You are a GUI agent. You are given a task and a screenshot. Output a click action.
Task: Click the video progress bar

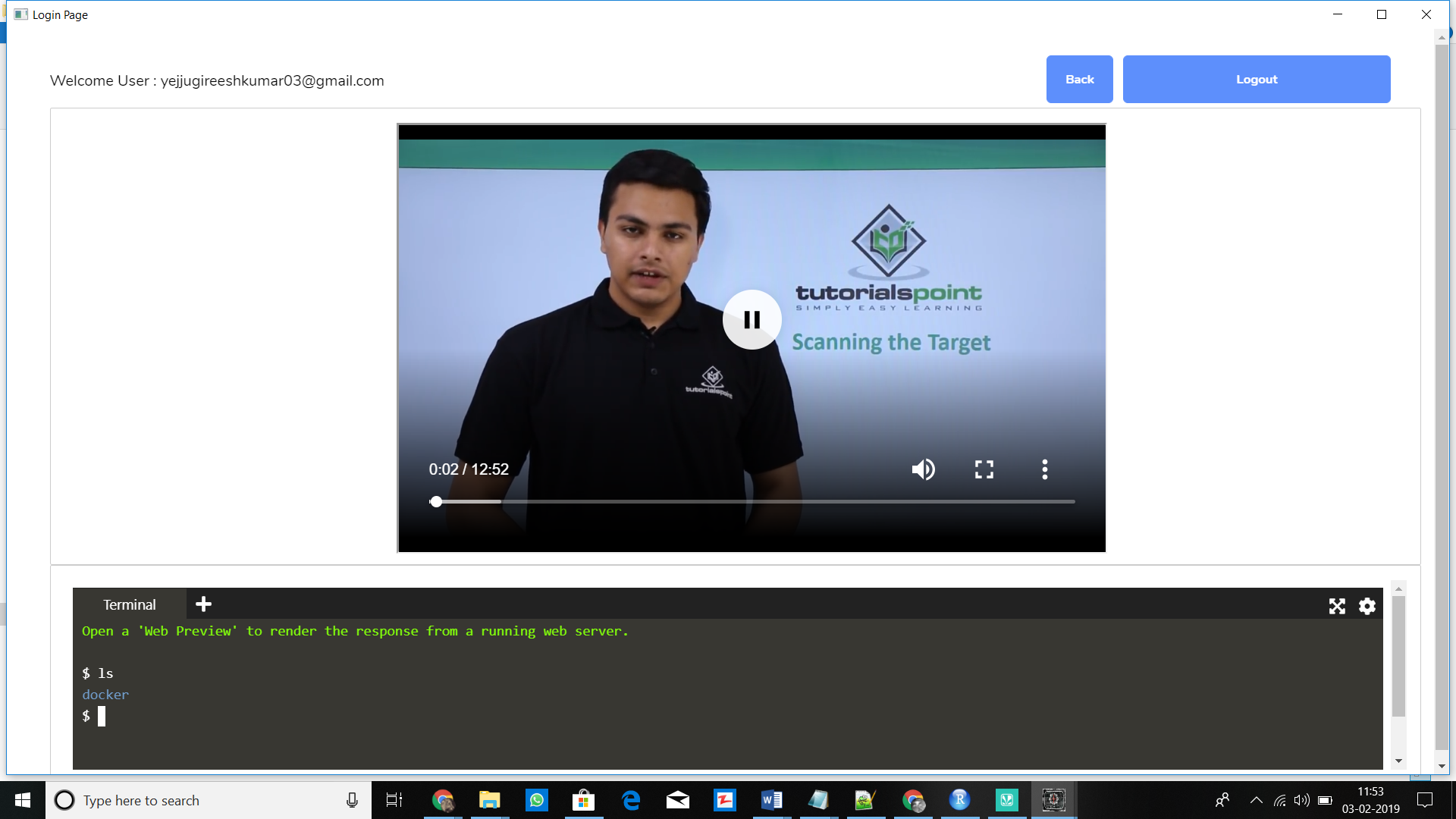(755, 501)
